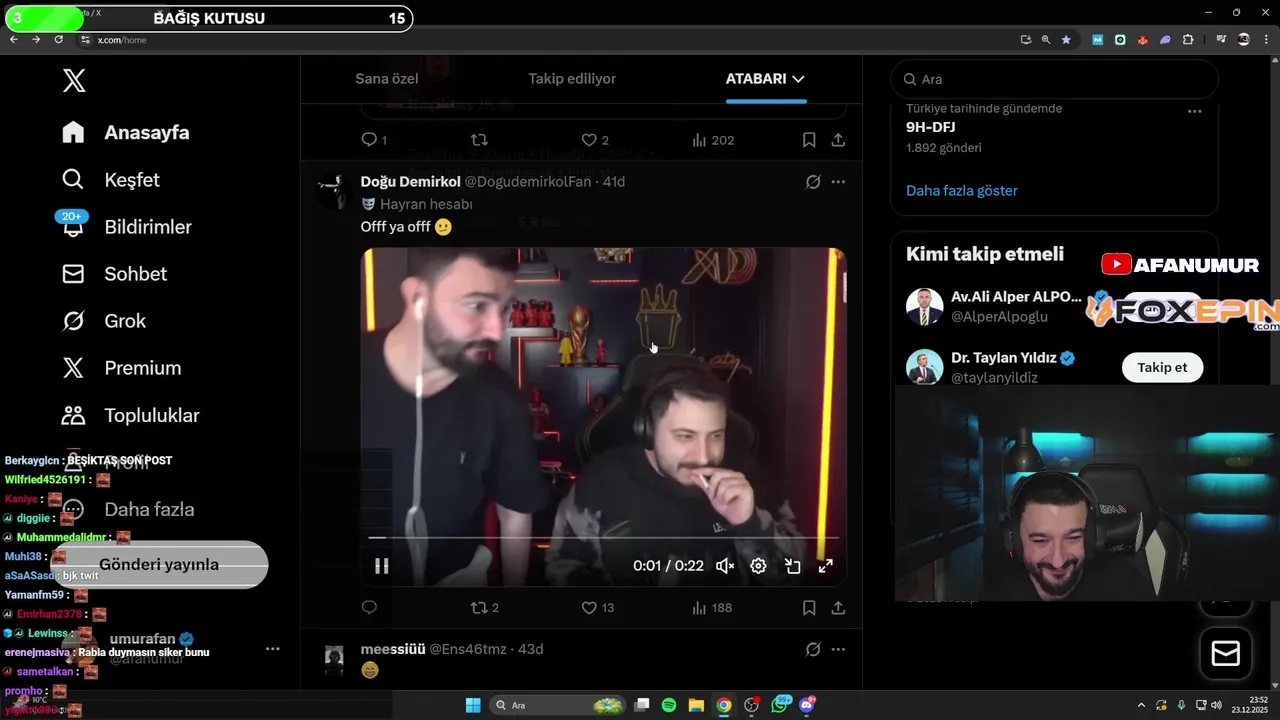Open Windows Start menu
Image resolution: width=1280 pixels, height=720 pixels.
[473, 705]
